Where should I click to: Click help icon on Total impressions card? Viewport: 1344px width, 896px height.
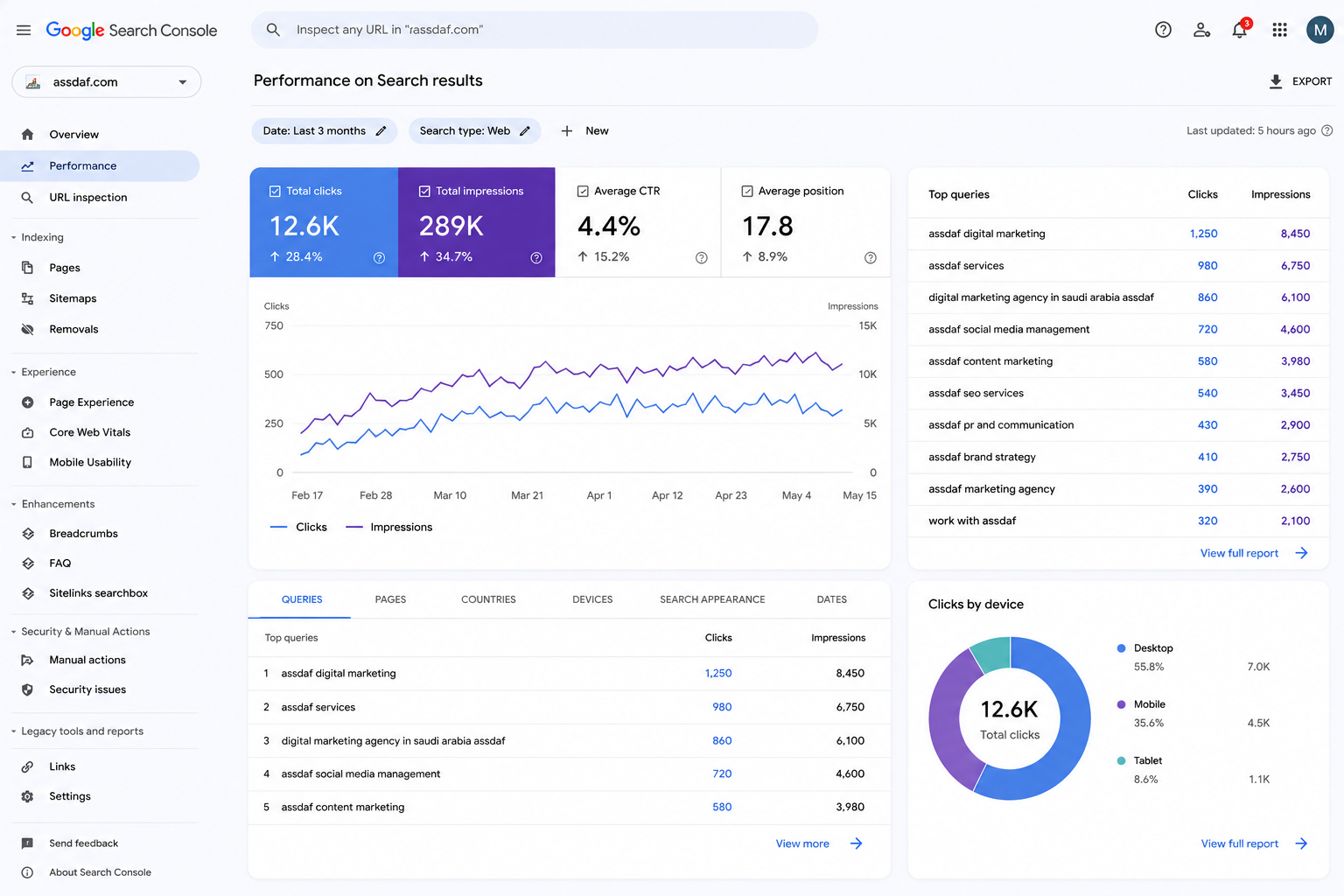(x=536, y=258)
